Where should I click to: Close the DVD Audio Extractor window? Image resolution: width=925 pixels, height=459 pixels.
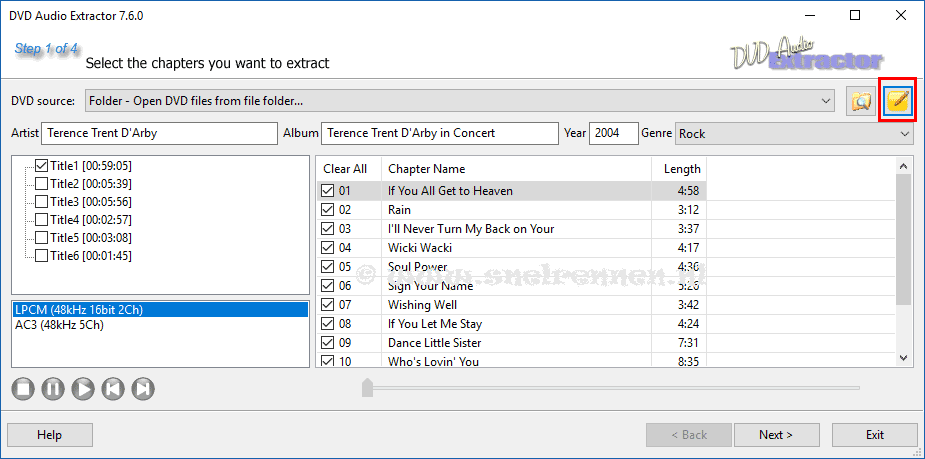(x=901, y=16)
